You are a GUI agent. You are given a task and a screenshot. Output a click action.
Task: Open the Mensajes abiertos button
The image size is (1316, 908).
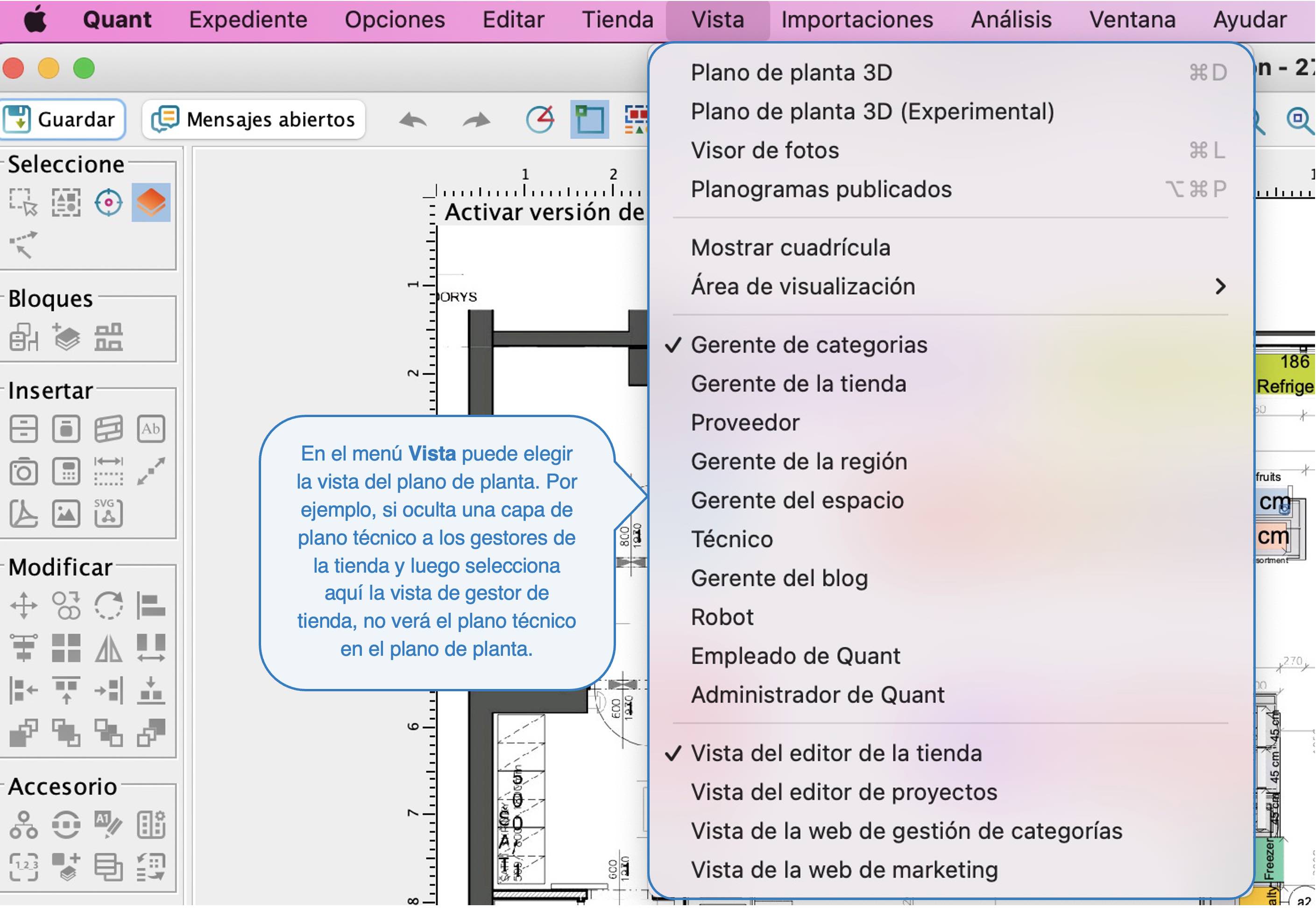254,120
